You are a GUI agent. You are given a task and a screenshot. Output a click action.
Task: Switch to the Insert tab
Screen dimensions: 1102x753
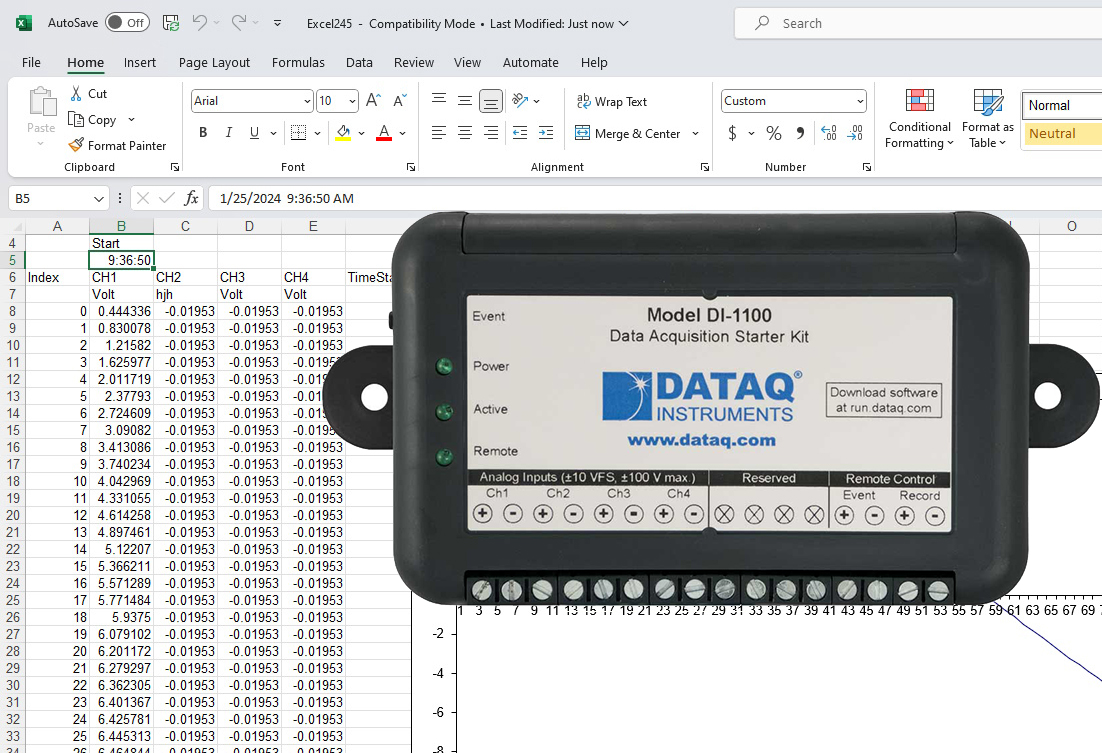[140, 63]
